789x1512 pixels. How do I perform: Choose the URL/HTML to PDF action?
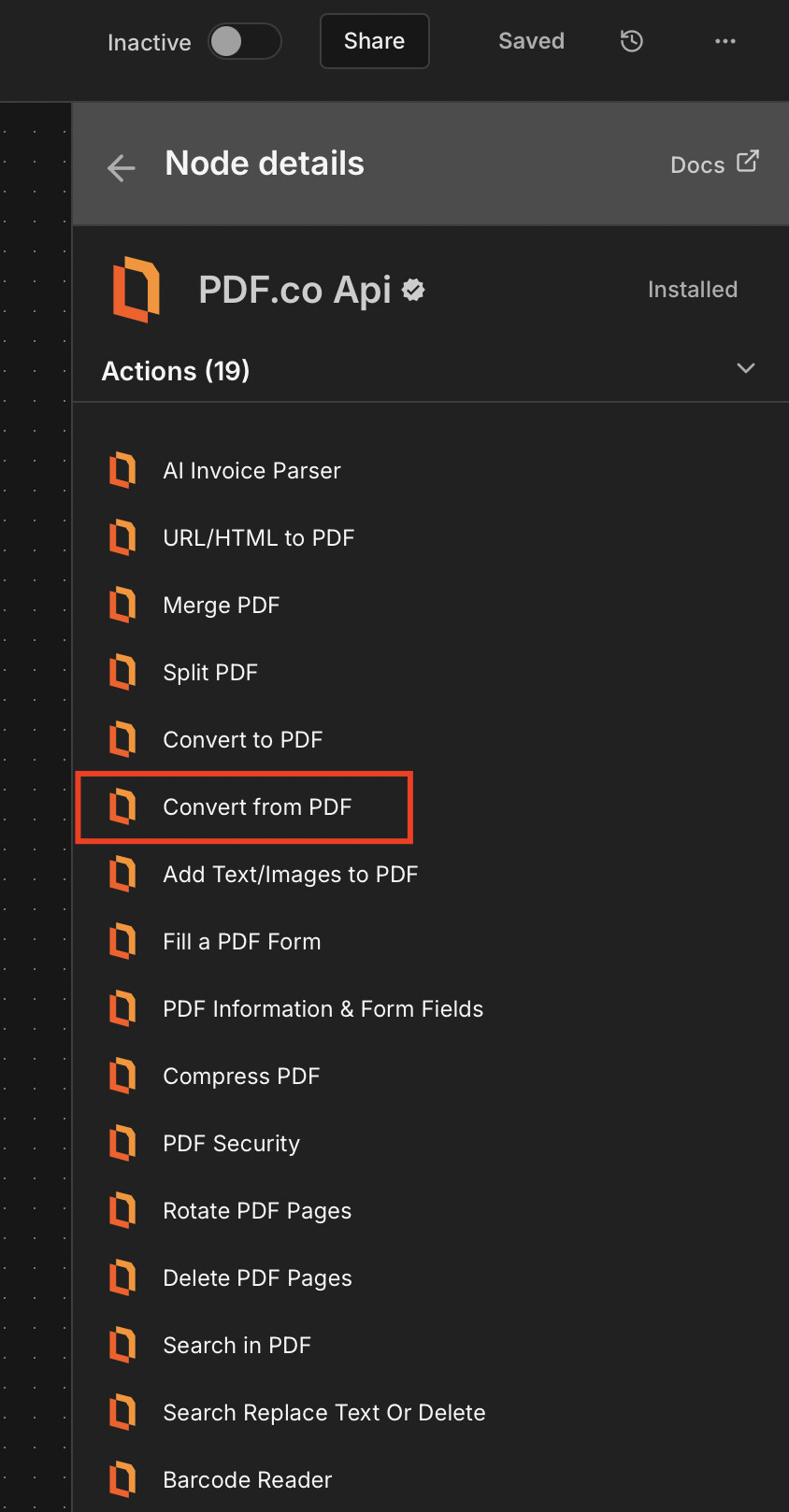point(258,537)
